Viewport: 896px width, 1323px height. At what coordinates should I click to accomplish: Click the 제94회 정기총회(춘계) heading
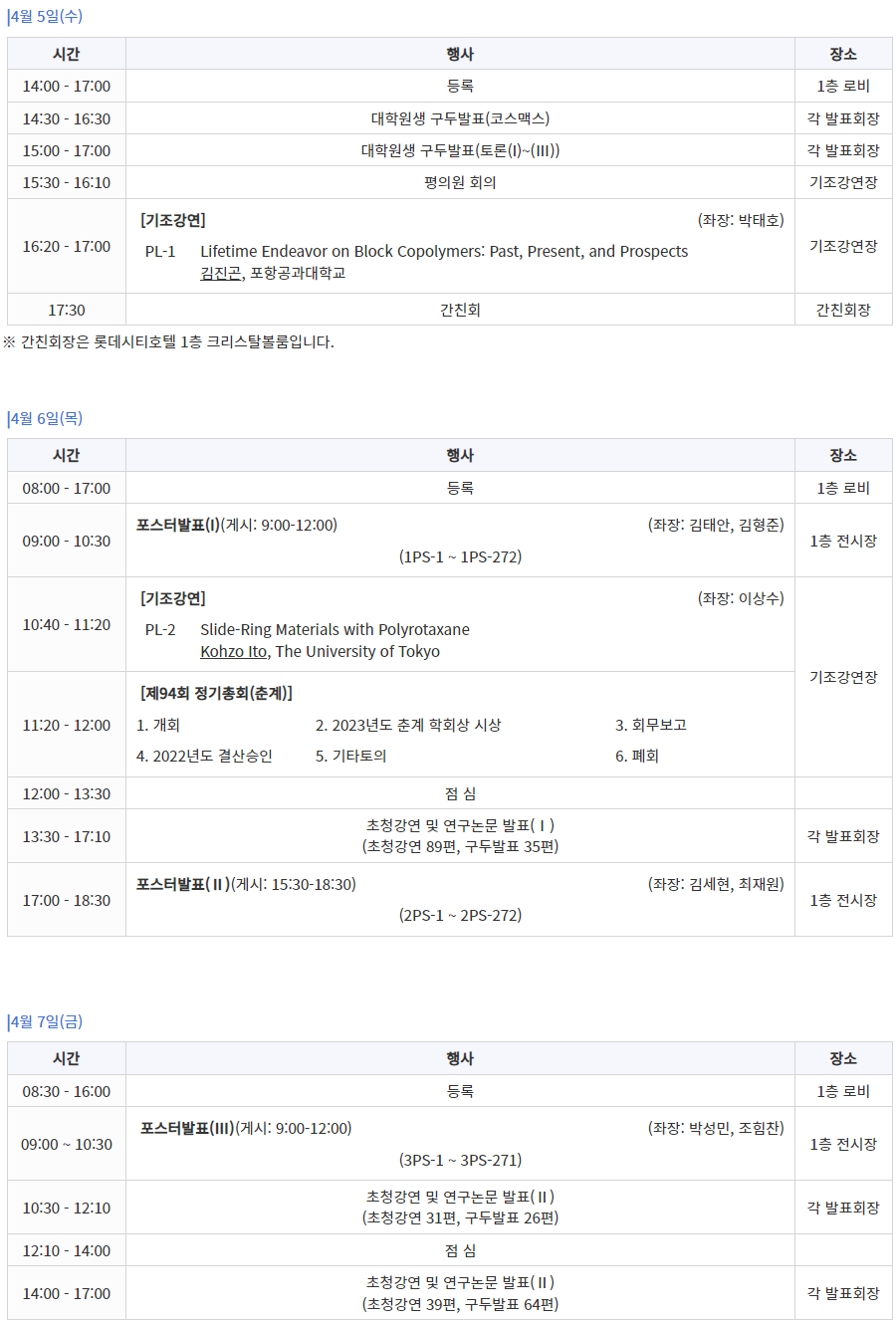pos(217,693)
